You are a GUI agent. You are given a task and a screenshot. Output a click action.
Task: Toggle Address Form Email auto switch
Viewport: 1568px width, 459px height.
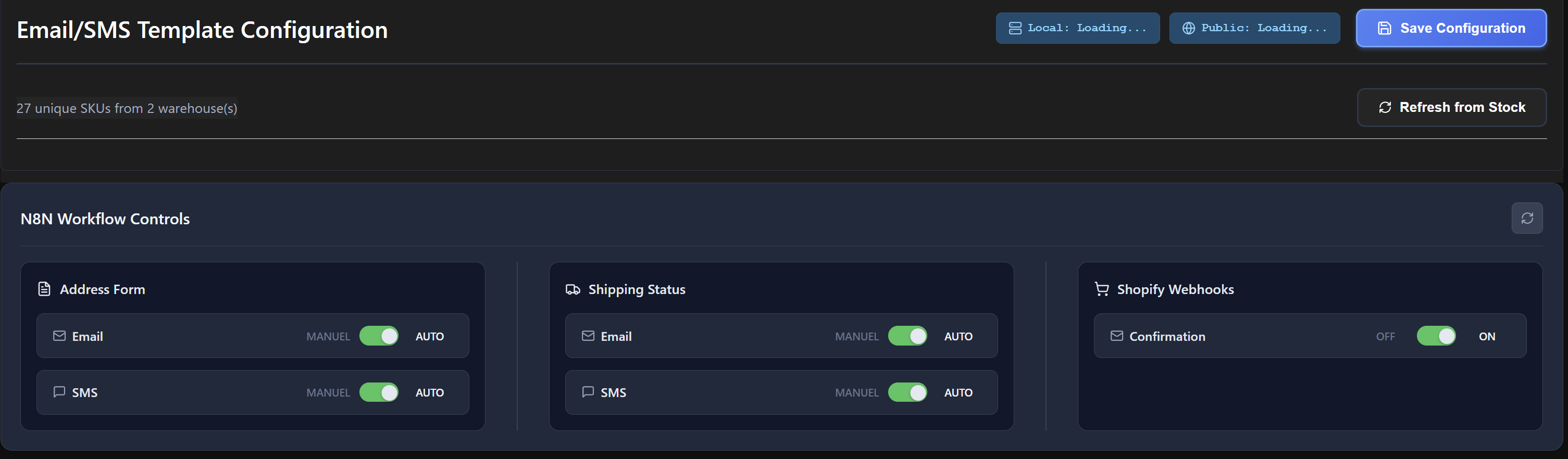[x=379, y=336]
